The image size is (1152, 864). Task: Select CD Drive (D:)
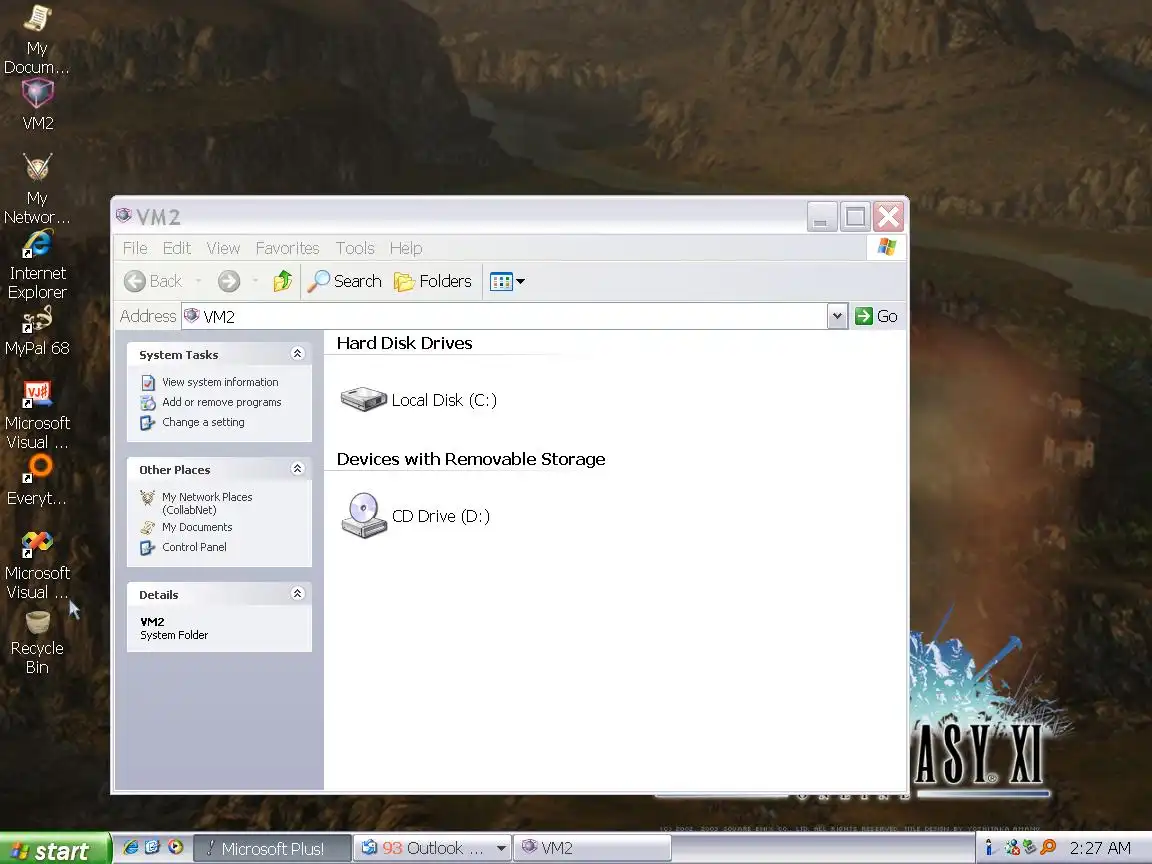coord(415,516)
